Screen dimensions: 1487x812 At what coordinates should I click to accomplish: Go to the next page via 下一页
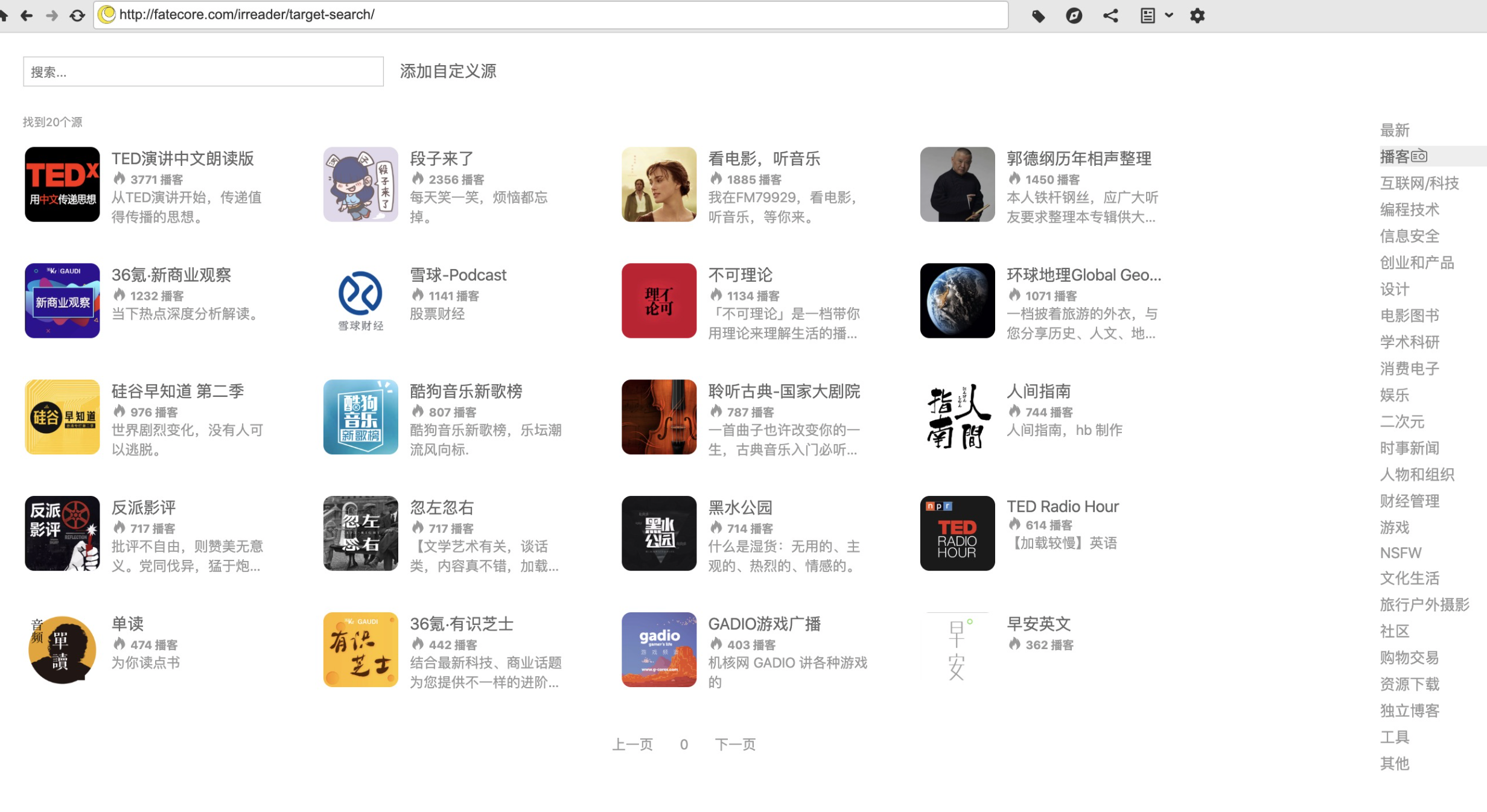736,744
